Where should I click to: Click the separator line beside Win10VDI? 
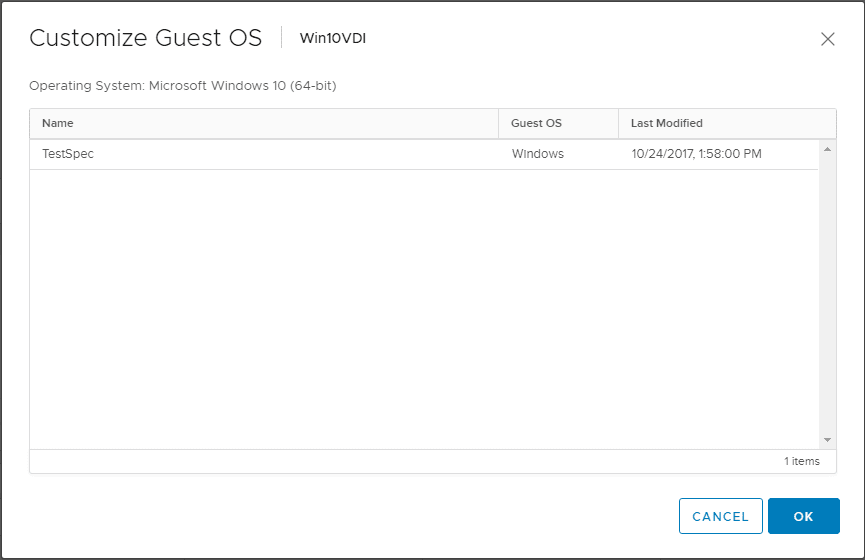tap(282, 38)
